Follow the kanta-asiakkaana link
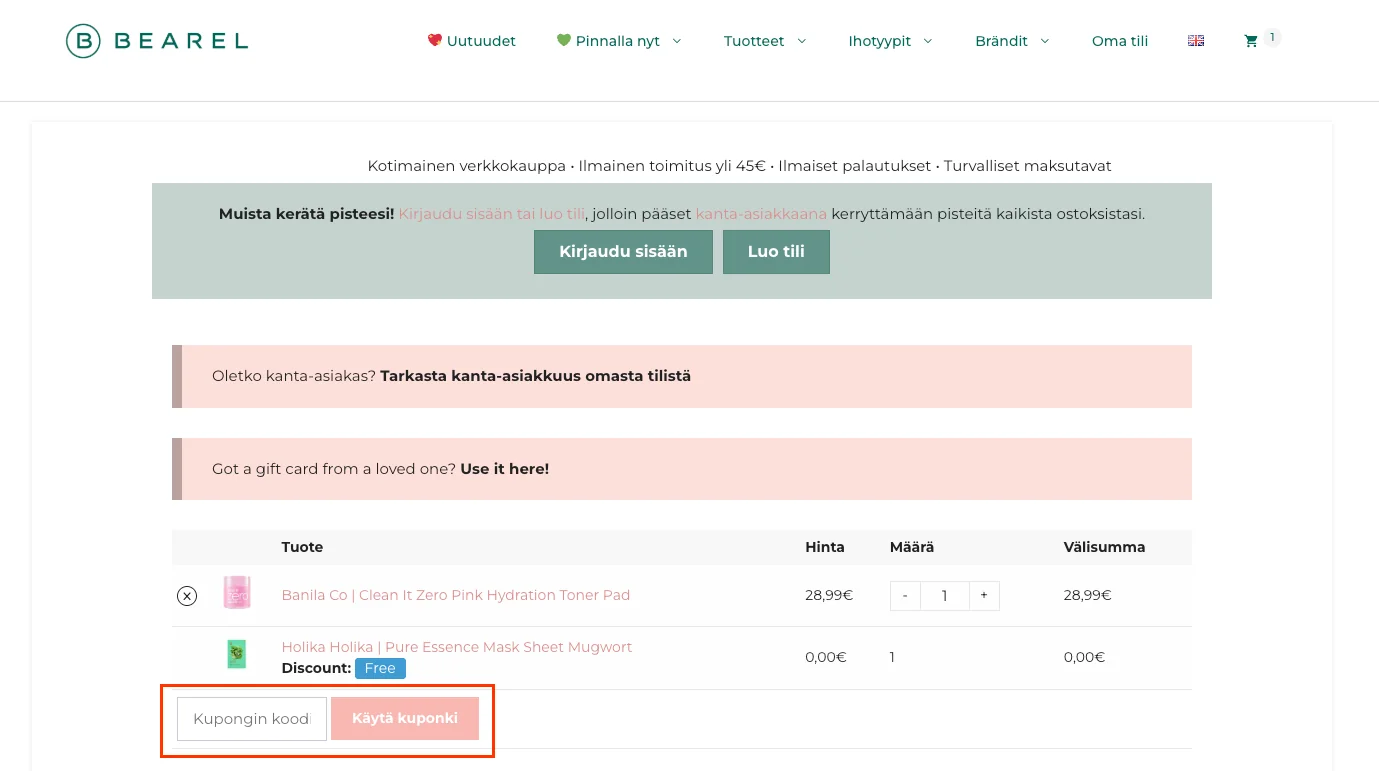Screen dimensions: 1379x771 (761, 214)
